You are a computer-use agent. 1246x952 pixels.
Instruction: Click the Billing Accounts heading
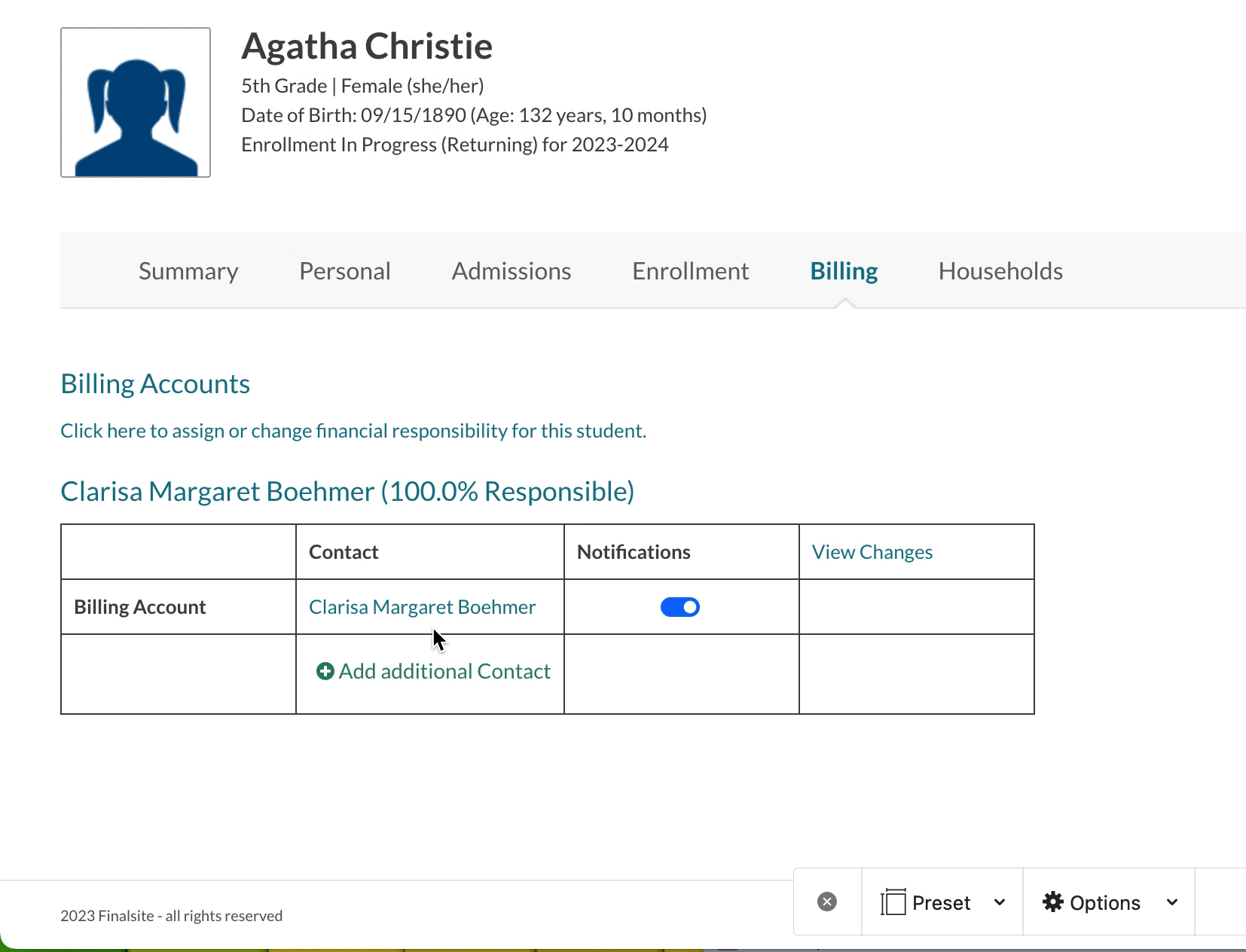pyautogui.click(x=155, y=383)
